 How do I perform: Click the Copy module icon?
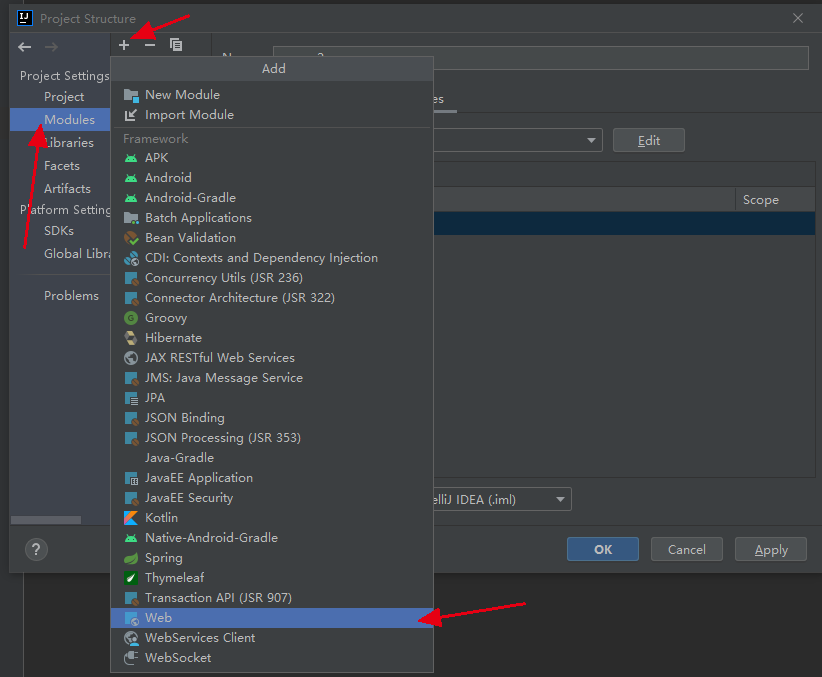click(x=176, y=45)
